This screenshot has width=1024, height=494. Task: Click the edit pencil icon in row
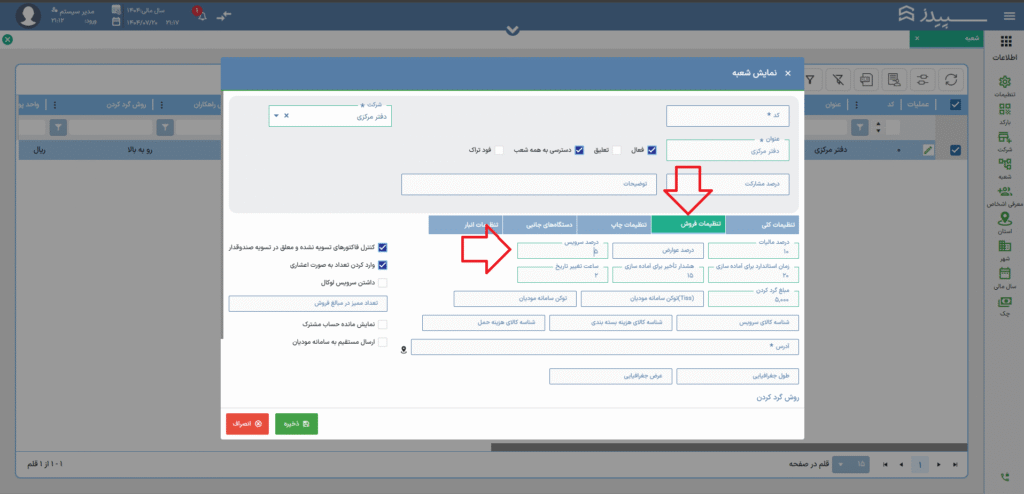pyautogui.click(x=929, y=150)
